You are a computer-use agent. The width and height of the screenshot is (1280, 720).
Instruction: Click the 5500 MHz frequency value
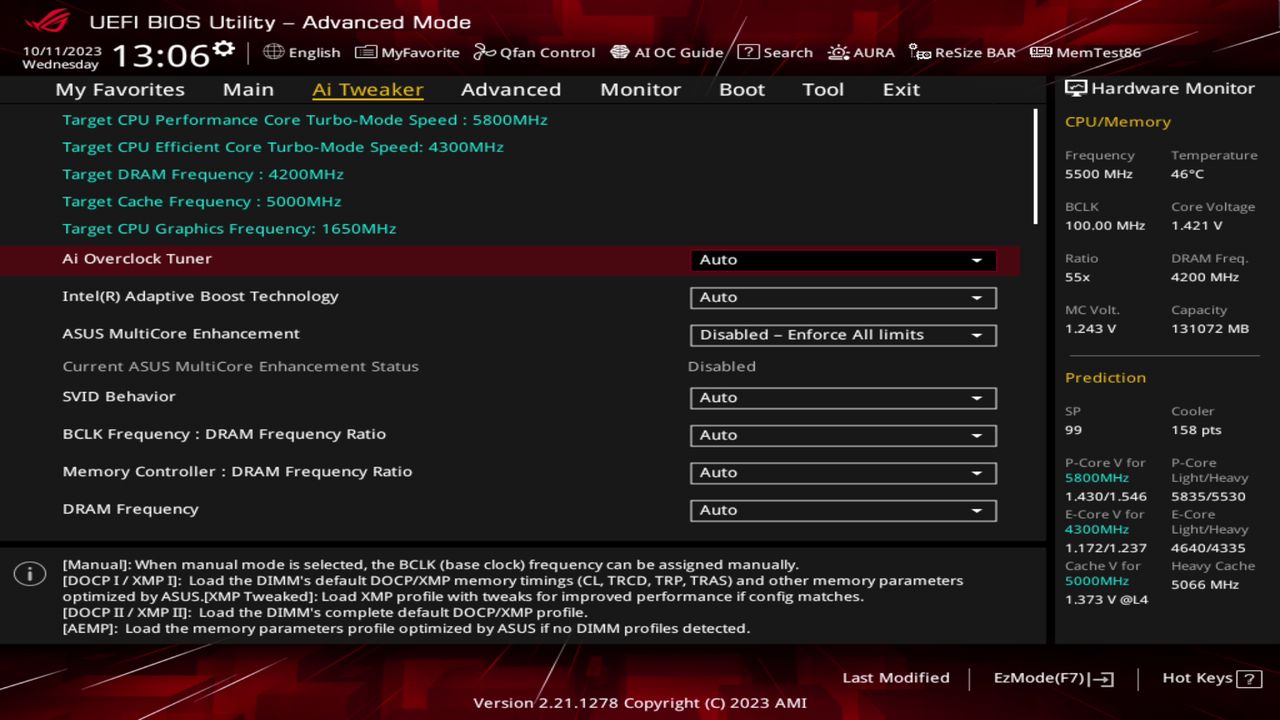1099,174
